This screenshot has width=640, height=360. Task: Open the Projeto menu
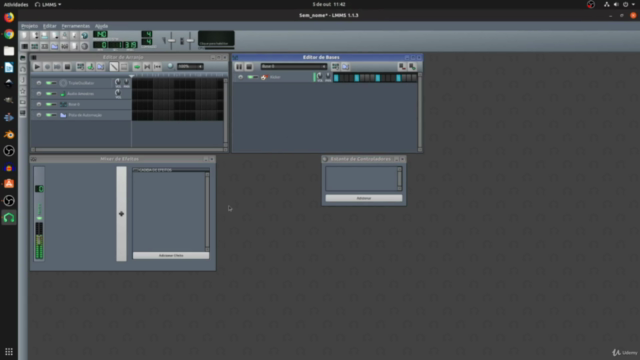point(29,26)
